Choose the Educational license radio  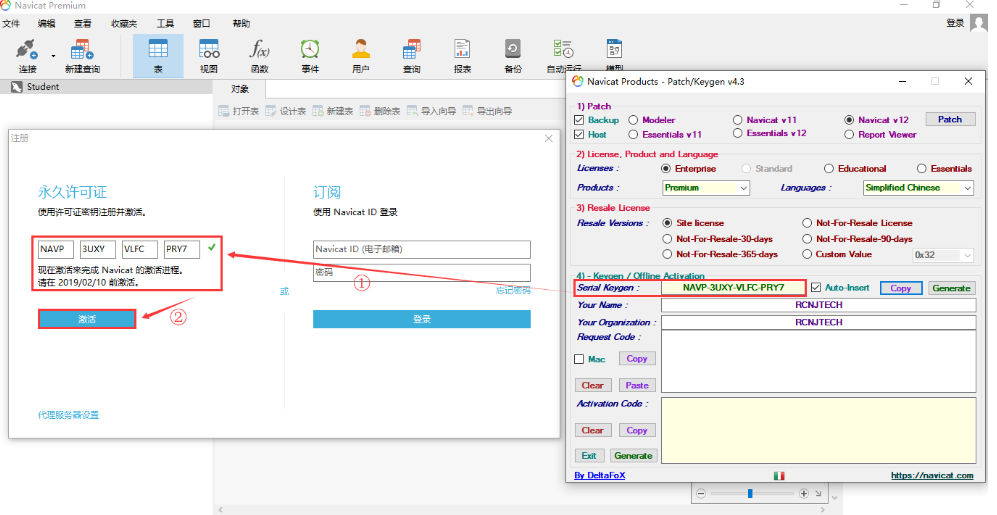[829, 168]
